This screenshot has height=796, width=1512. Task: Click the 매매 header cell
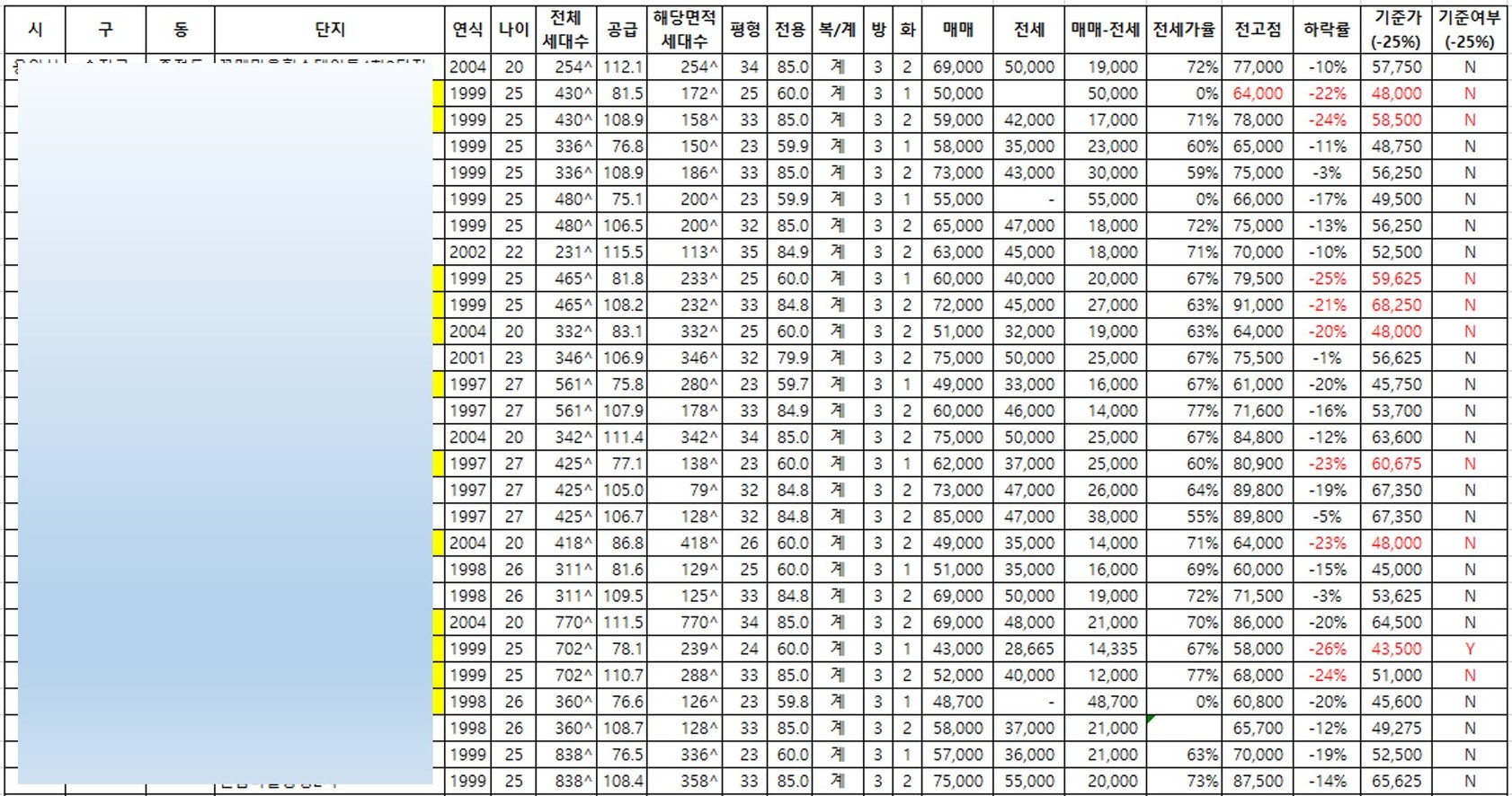tap(958, 30)
